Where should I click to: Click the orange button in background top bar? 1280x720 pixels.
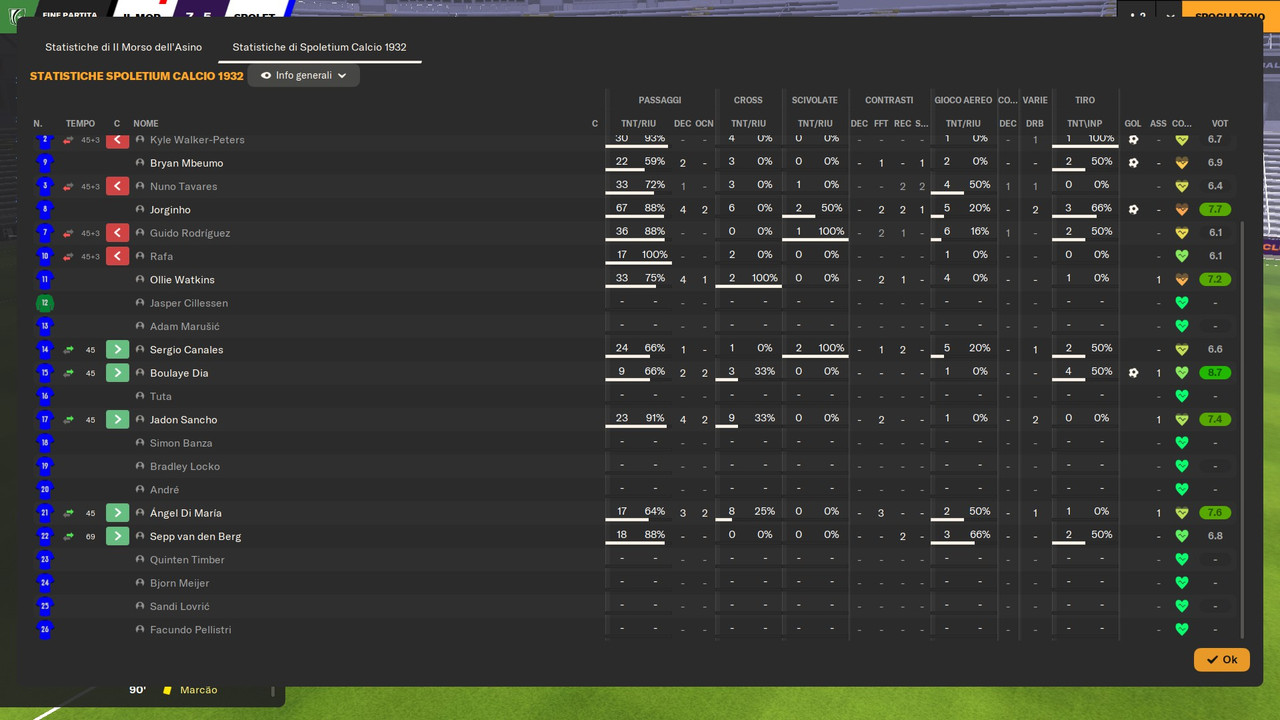[1230, 15]
